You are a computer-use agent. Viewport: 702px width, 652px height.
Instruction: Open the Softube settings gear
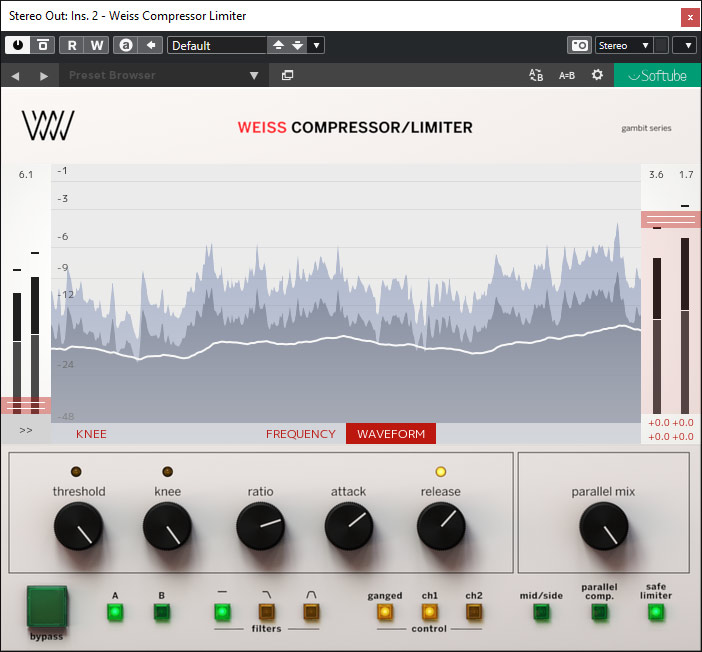597,75
